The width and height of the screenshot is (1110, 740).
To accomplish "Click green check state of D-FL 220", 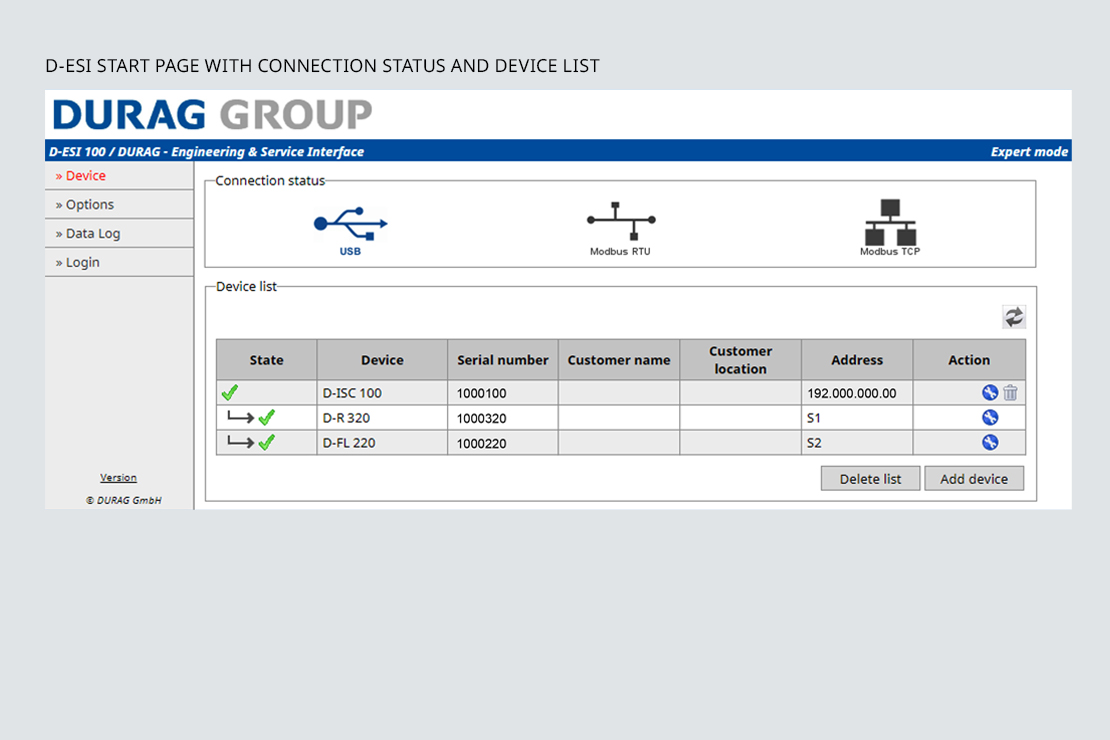I will (x=266, y=443).
